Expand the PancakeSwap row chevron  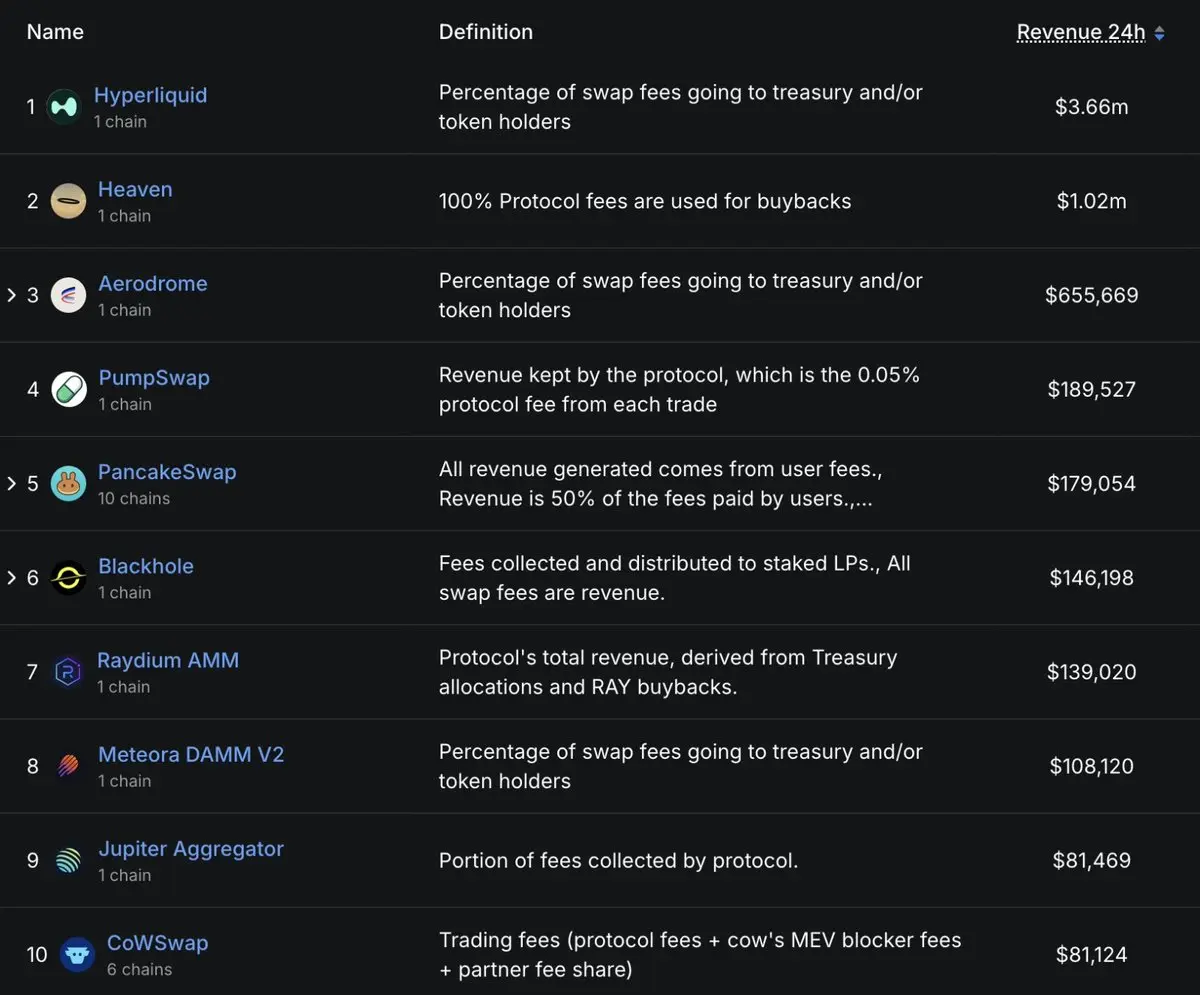12,484
